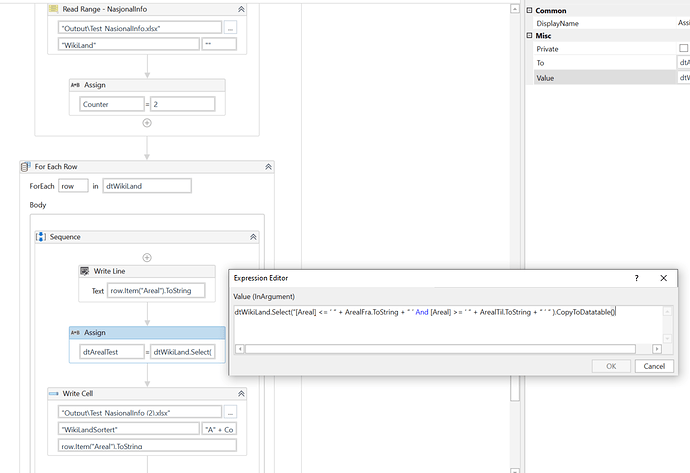This screenshot has height=473, width=690.
Task: Edit the dtArealTest To field
Action: (112, 352)
